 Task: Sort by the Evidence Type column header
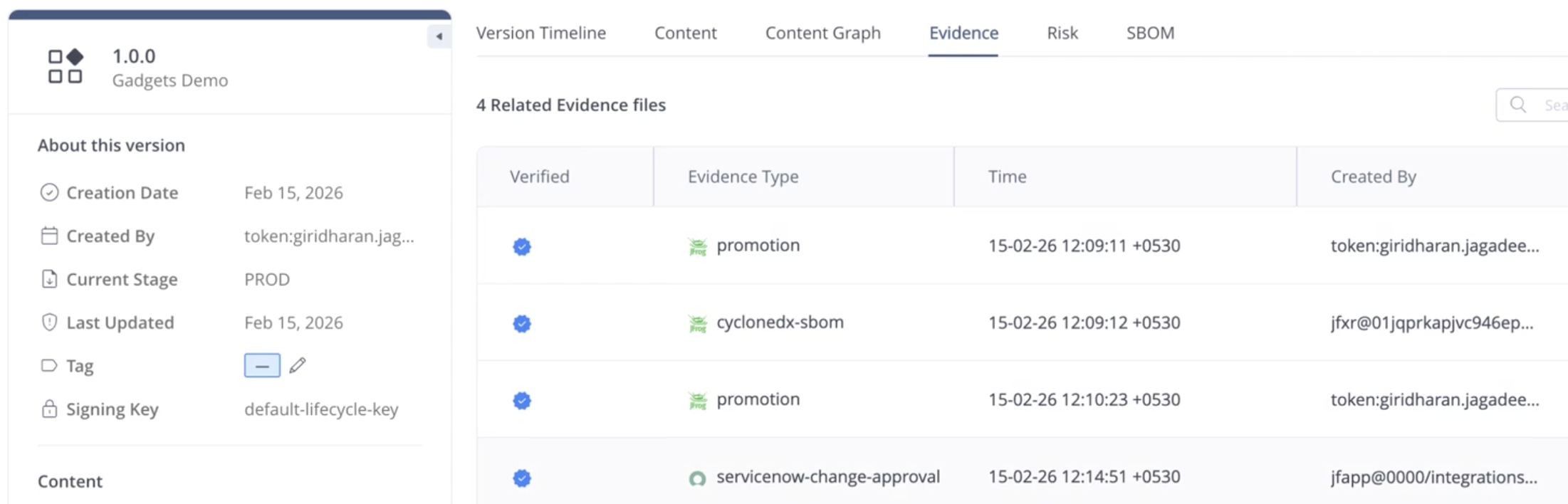point(743,177)
